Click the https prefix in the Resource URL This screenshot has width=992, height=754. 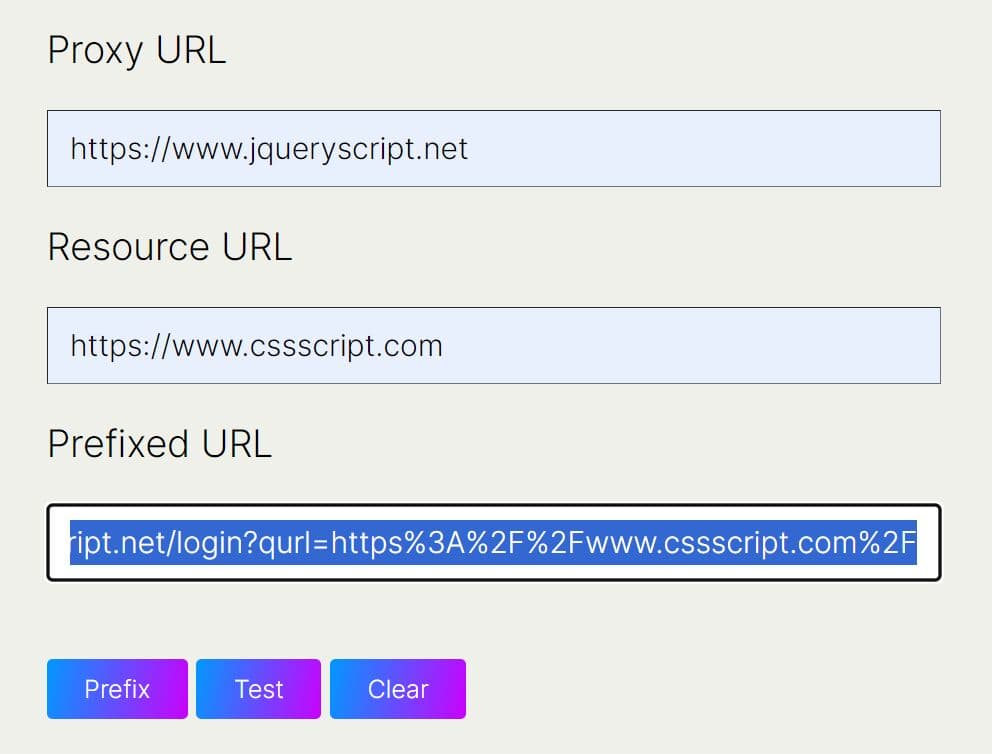[102, 345]
